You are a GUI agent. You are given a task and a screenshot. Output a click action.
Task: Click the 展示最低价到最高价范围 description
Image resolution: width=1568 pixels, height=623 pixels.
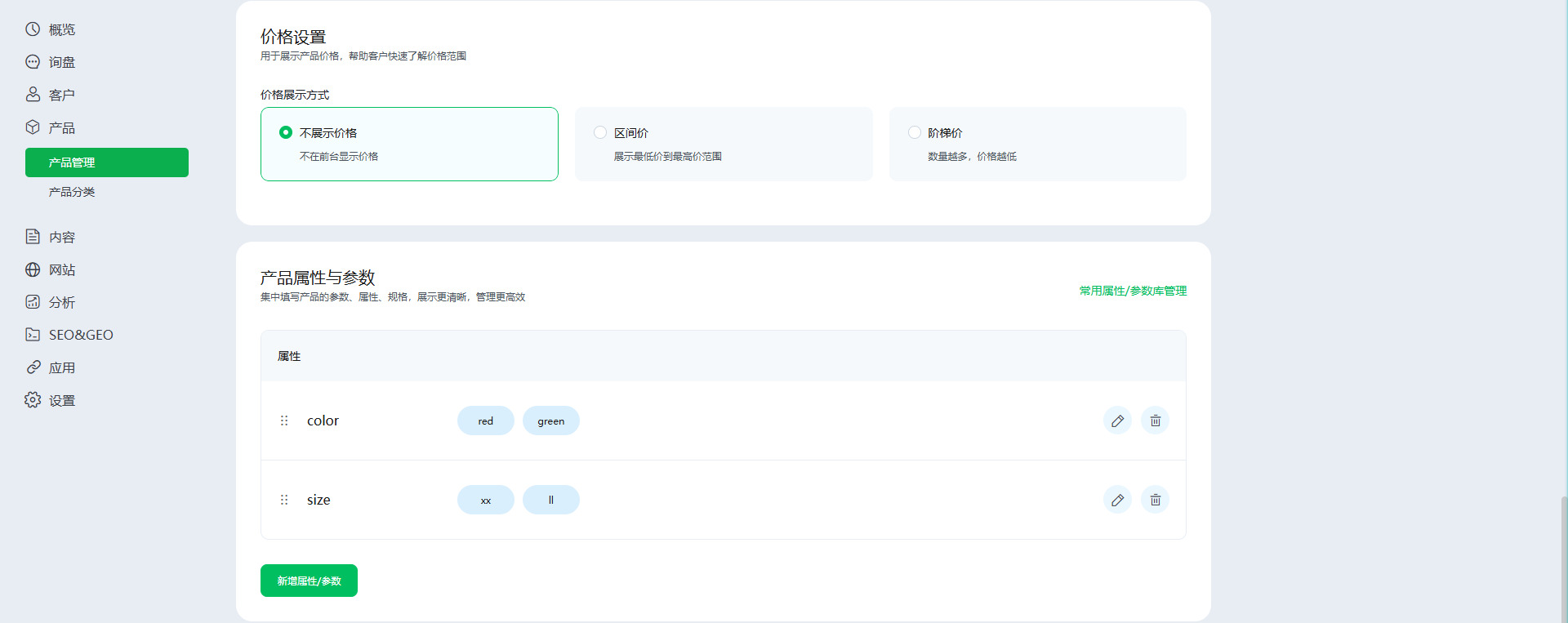[668, 156]
